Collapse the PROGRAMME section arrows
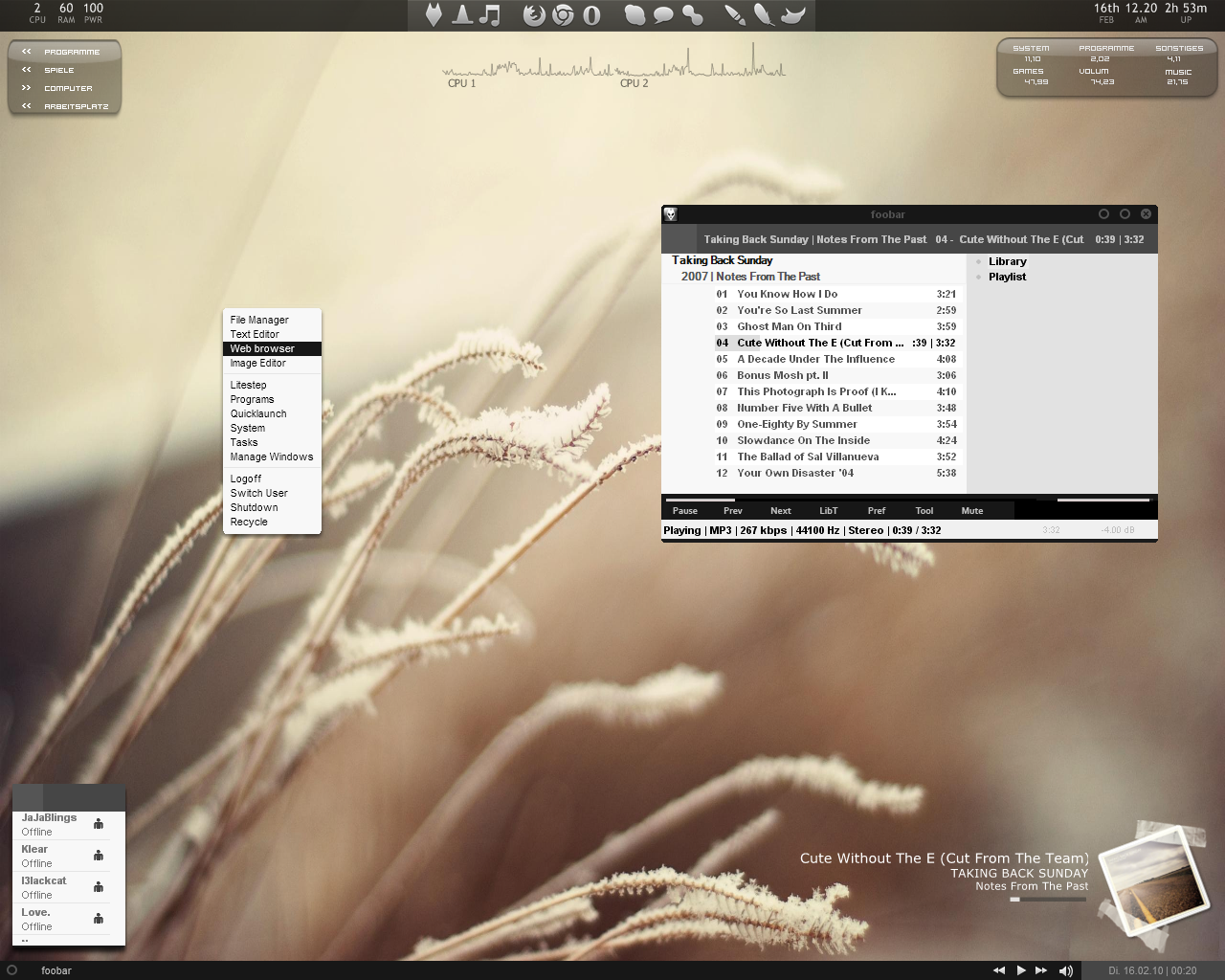The image size is (1225, 980). coord(27,52)
